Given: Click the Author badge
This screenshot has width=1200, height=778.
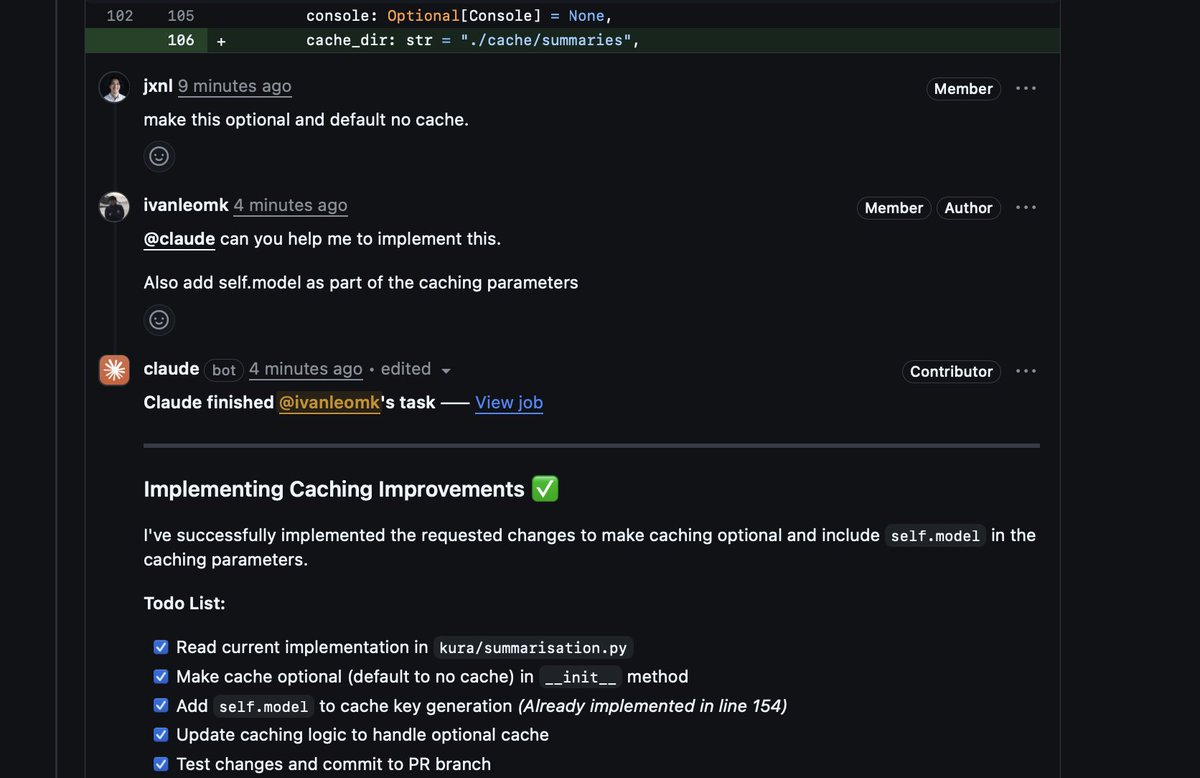Looking at the screenshot, I should (968, 207).
